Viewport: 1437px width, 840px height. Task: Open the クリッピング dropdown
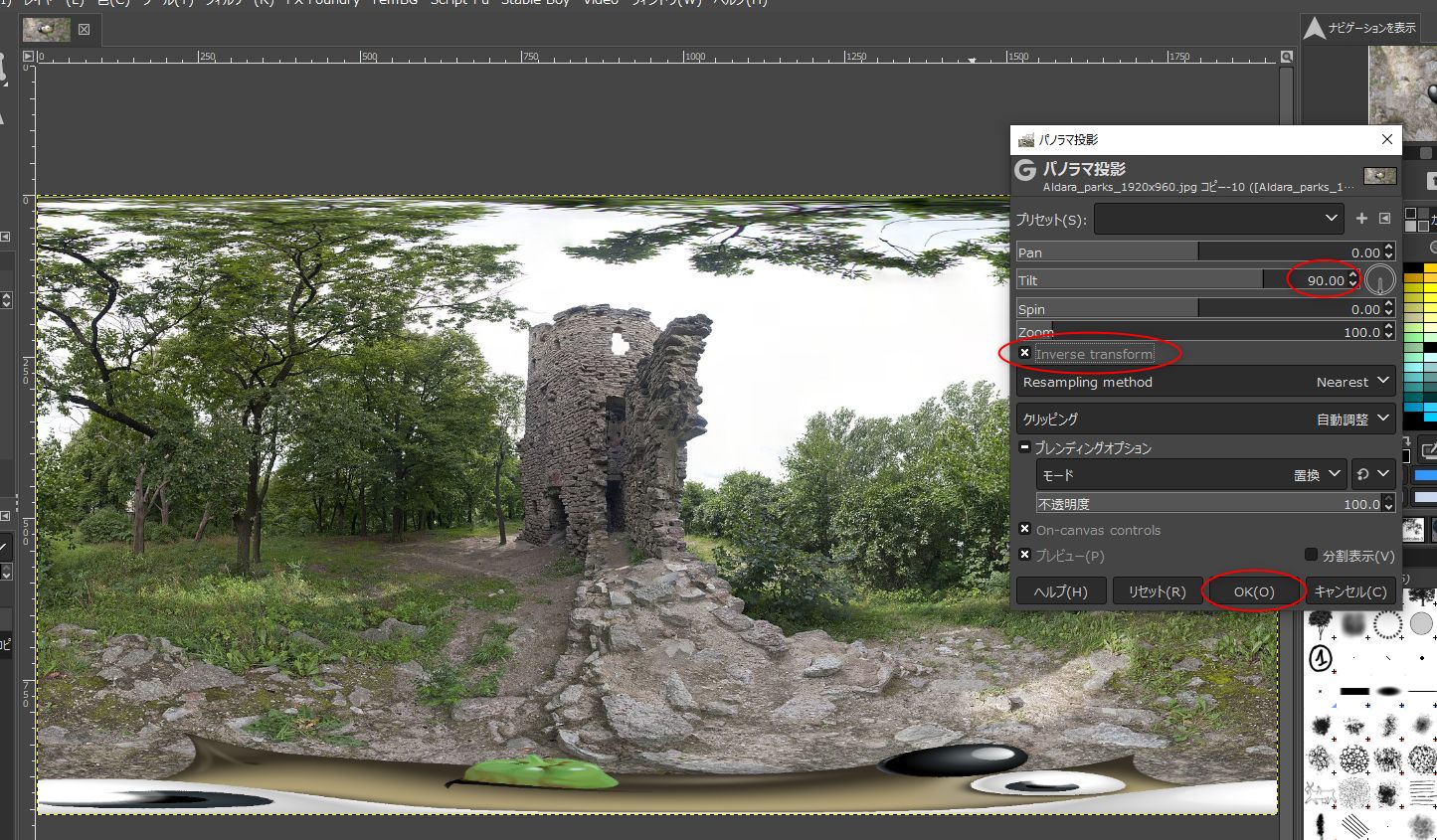pos(1205,420)
